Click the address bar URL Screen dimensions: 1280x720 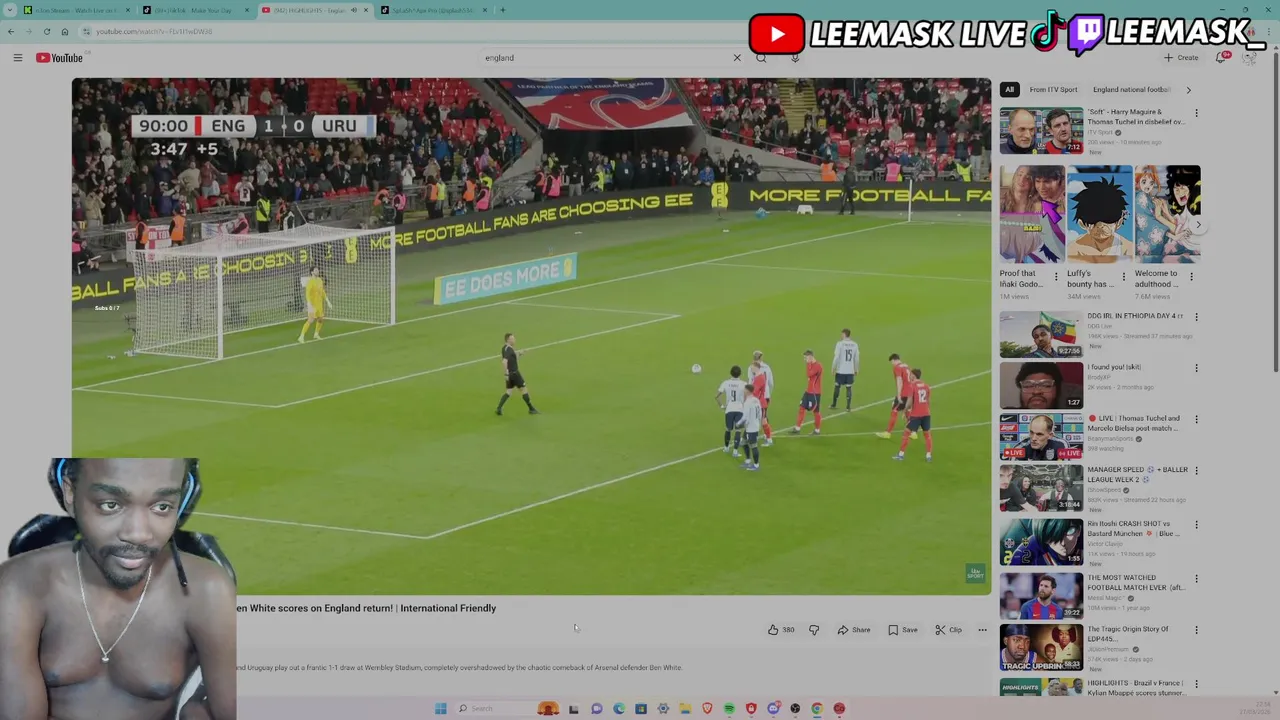point(154,31)
